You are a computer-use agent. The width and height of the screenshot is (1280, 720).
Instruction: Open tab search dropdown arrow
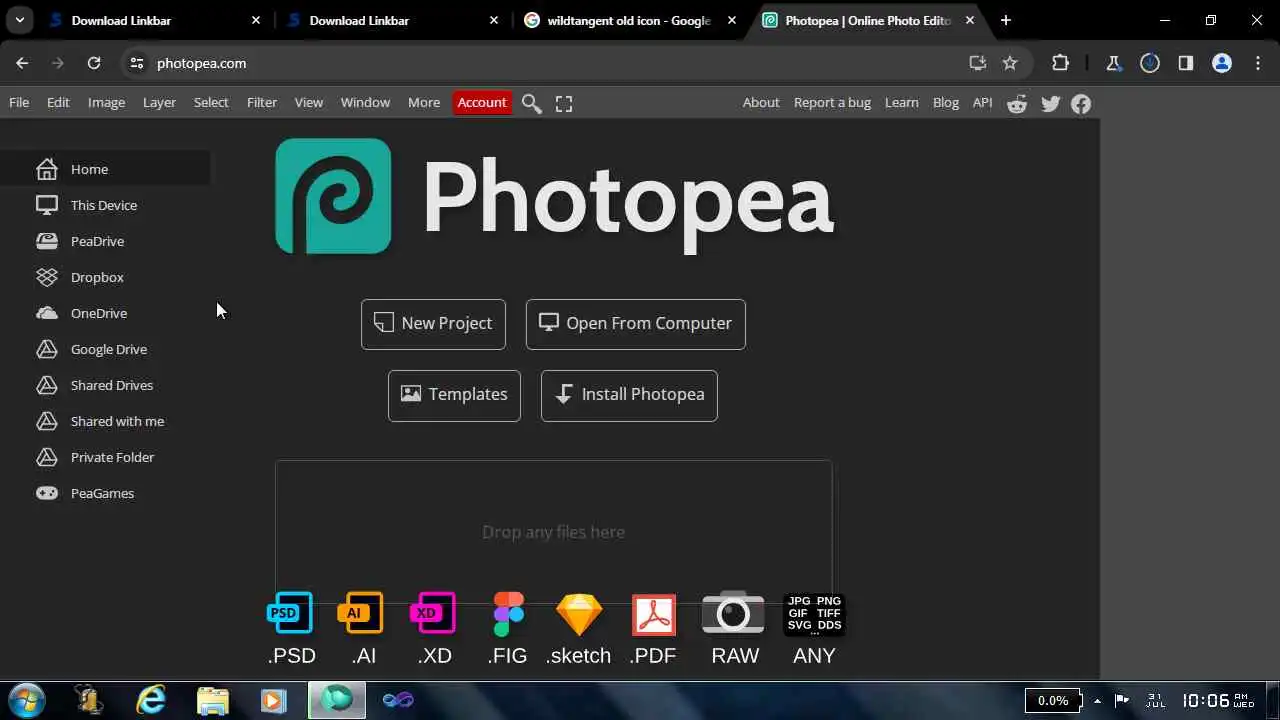tap(19, 20)
